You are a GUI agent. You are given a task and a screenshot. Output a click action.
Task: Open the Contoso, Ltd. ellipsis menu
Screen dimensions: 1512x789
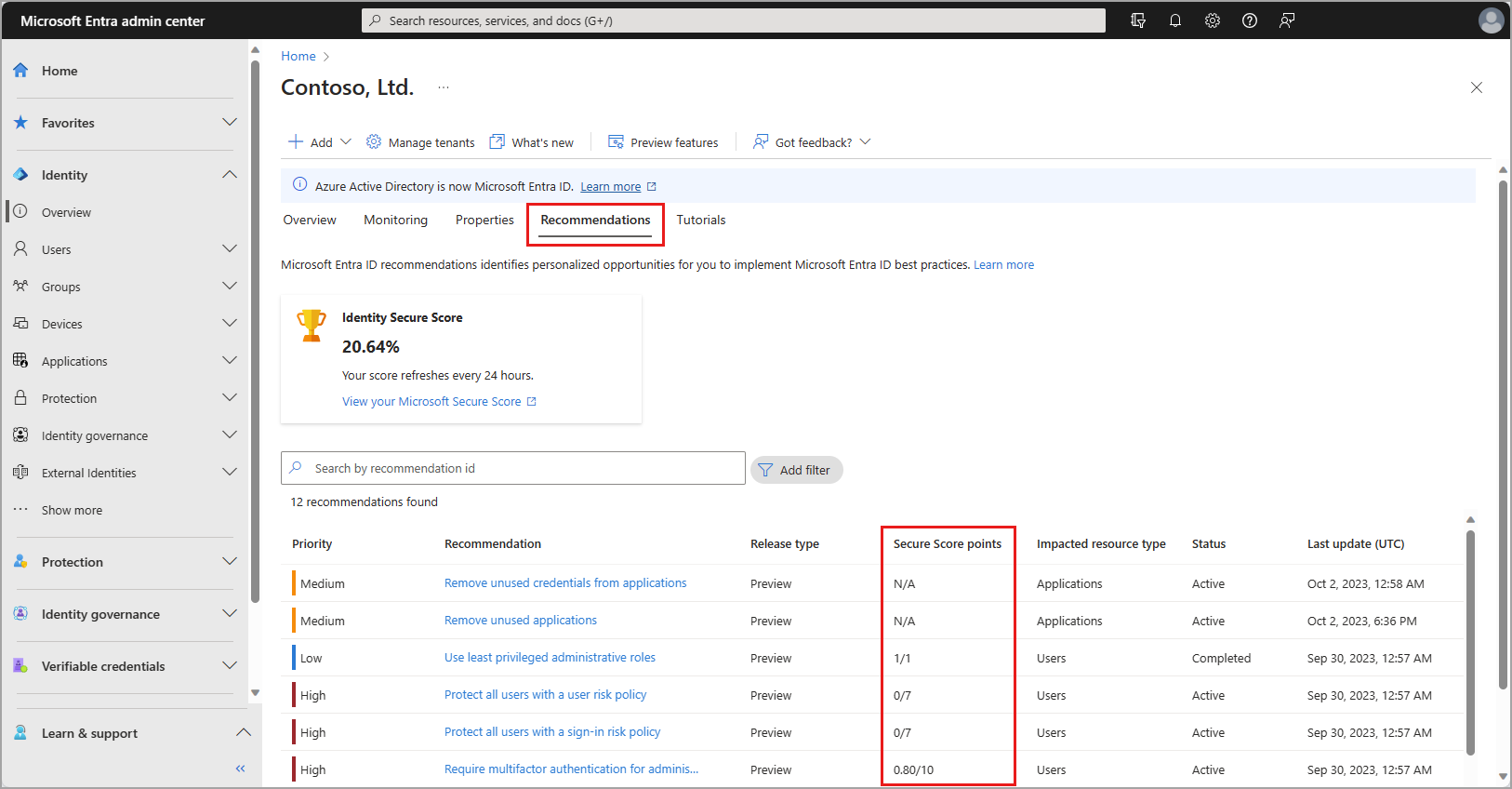click(444, 87)
